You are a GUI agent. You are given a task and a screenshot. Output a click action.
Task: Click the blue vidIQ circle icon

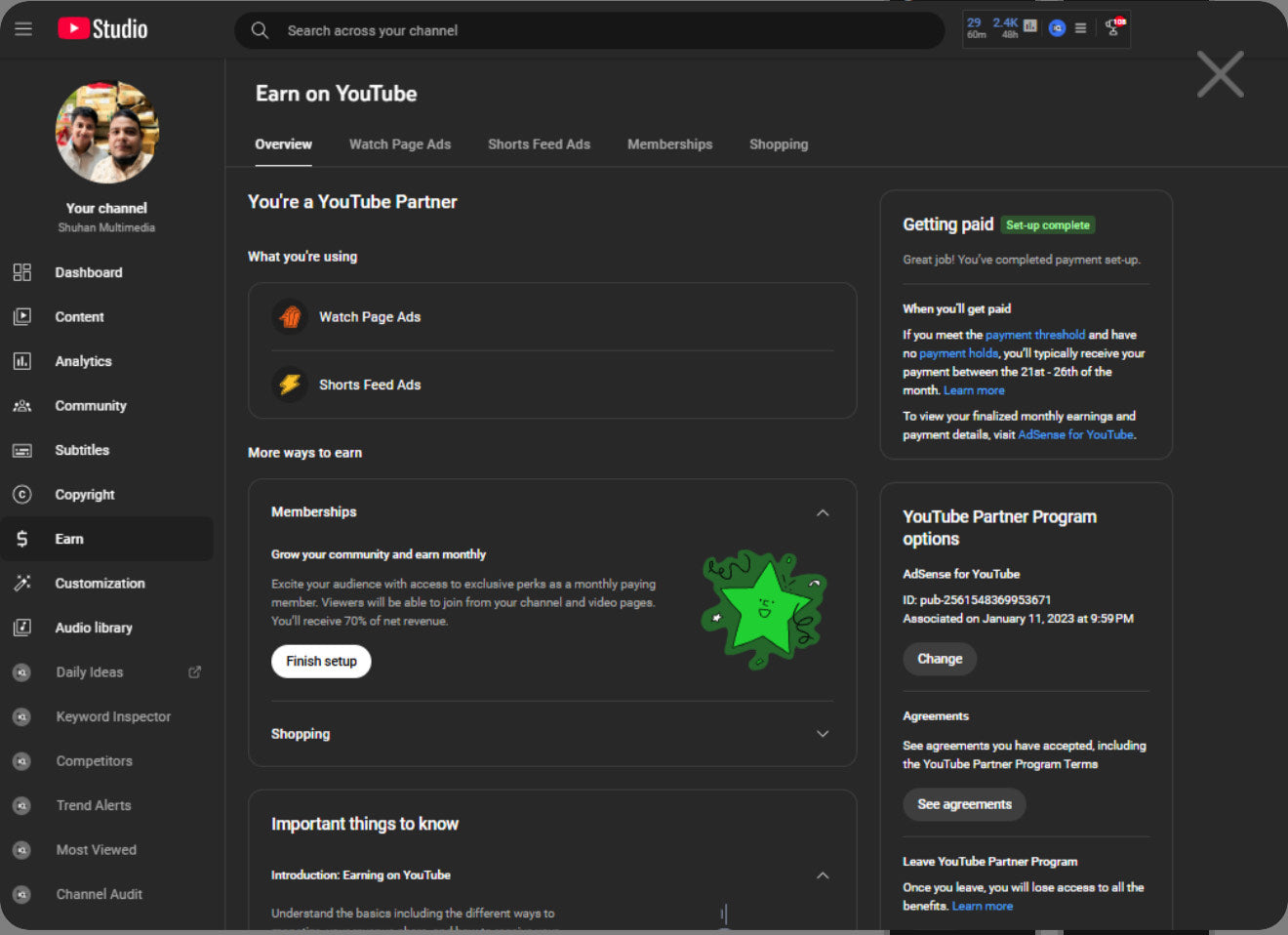(x=1057, y=28)
